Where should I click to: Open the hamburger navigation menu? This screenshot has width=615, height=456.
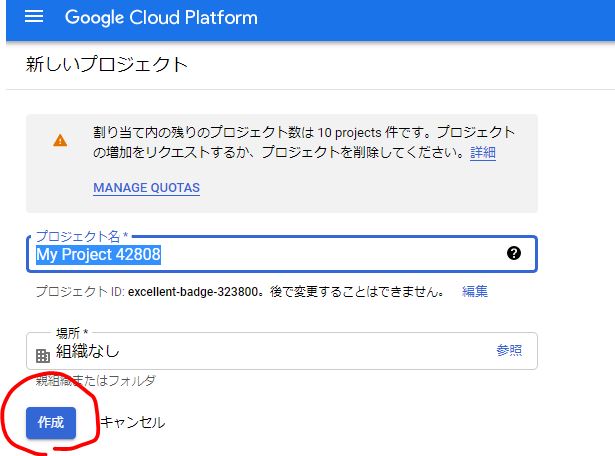(x=34, y=18)
